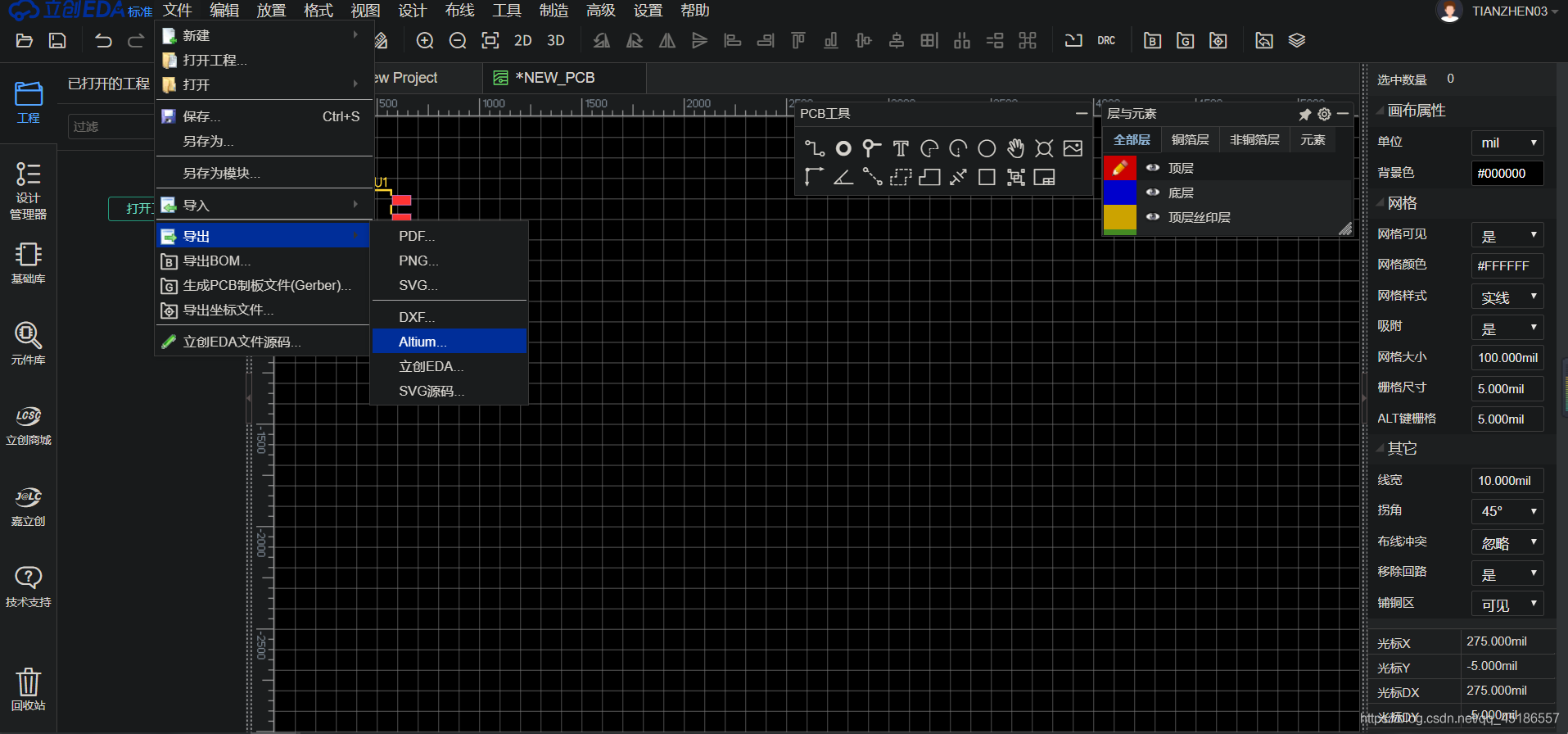The width and height of the screenshot is (1568, 734).
Task: Run the DRC check from toolbar
Action: (1106, 40)
